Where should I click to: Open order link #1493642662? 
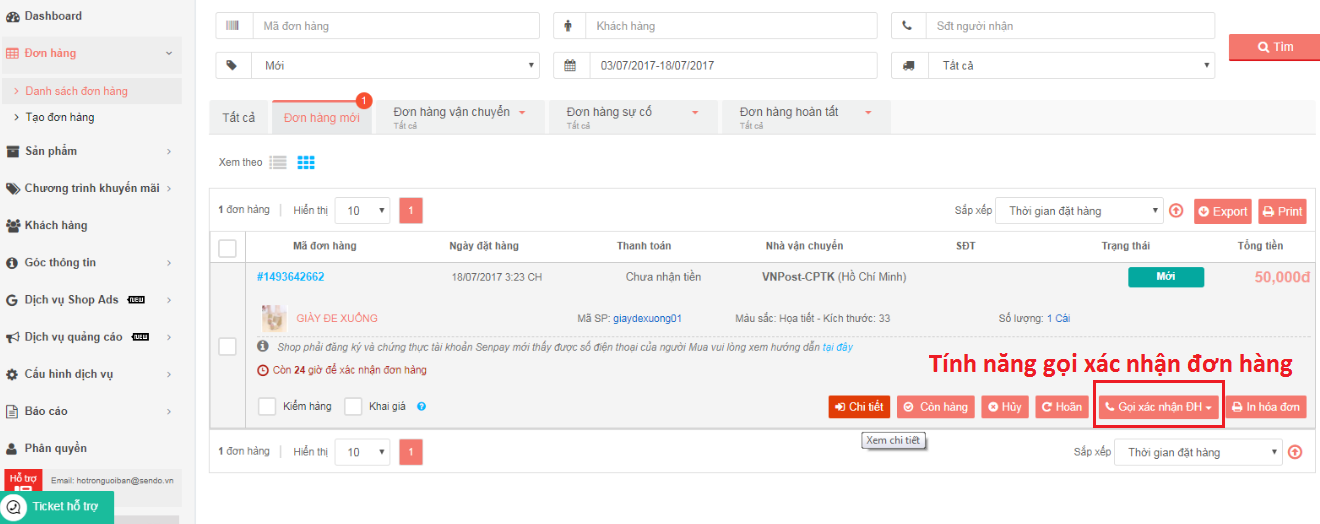pos(291,277)
